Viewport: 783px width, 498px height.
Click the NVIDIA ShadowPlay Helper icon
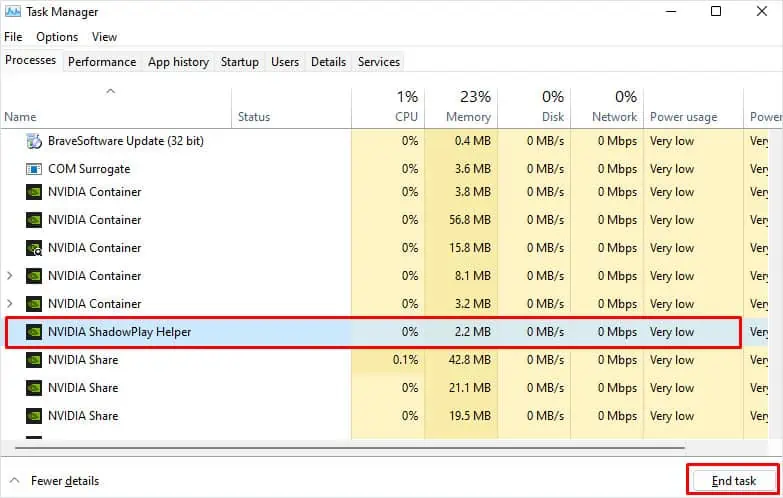34,332
